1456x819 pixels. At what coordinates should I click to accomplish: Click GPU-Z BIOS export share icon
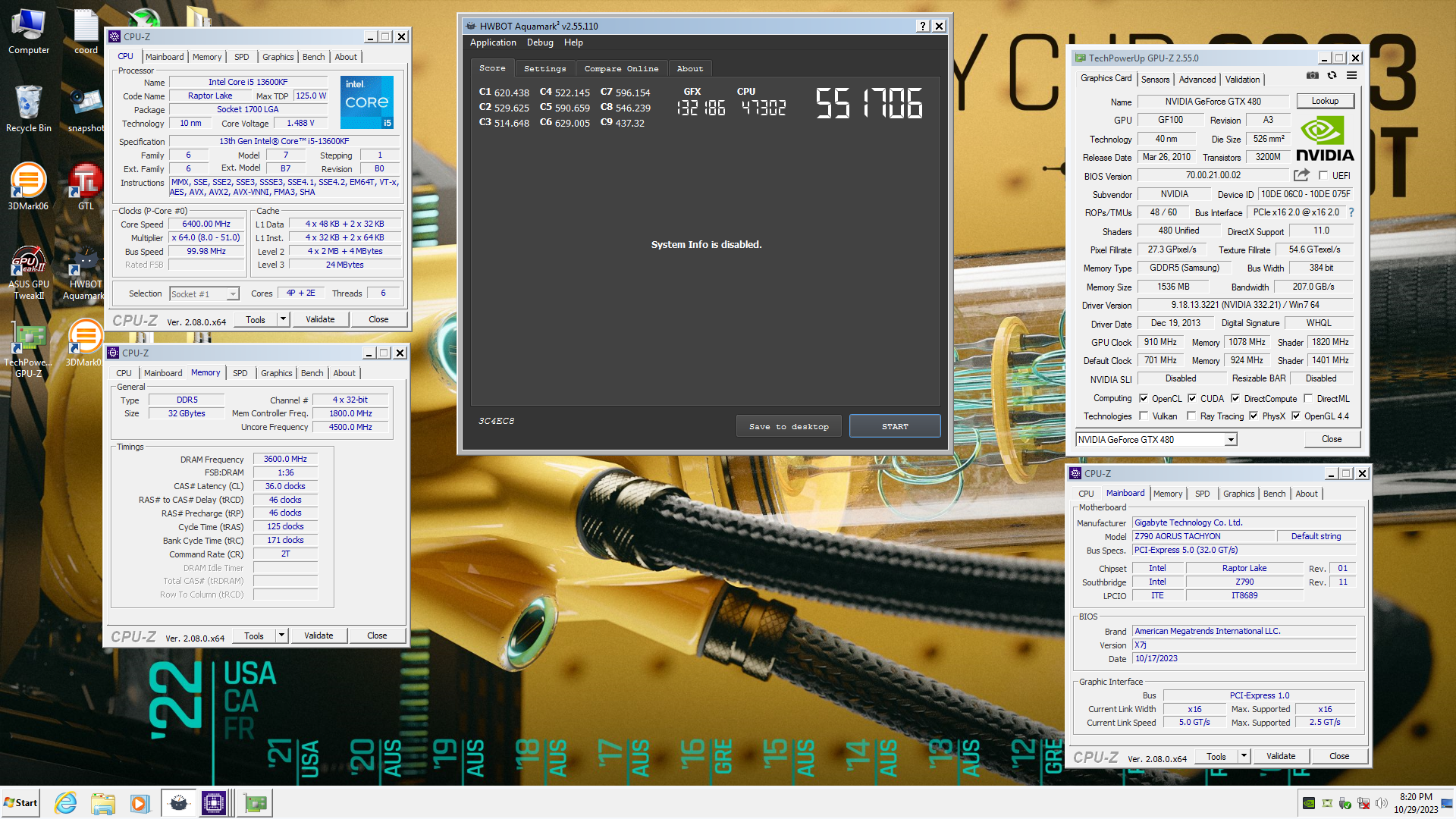click(x=1301, y=175)
